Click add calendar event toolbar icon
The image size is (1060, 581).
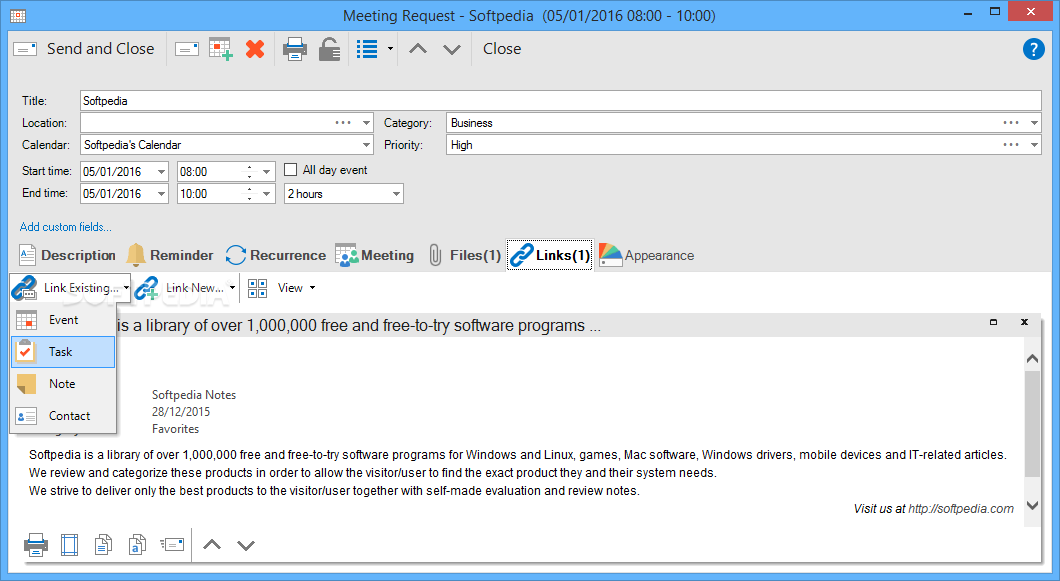[221, 49]
